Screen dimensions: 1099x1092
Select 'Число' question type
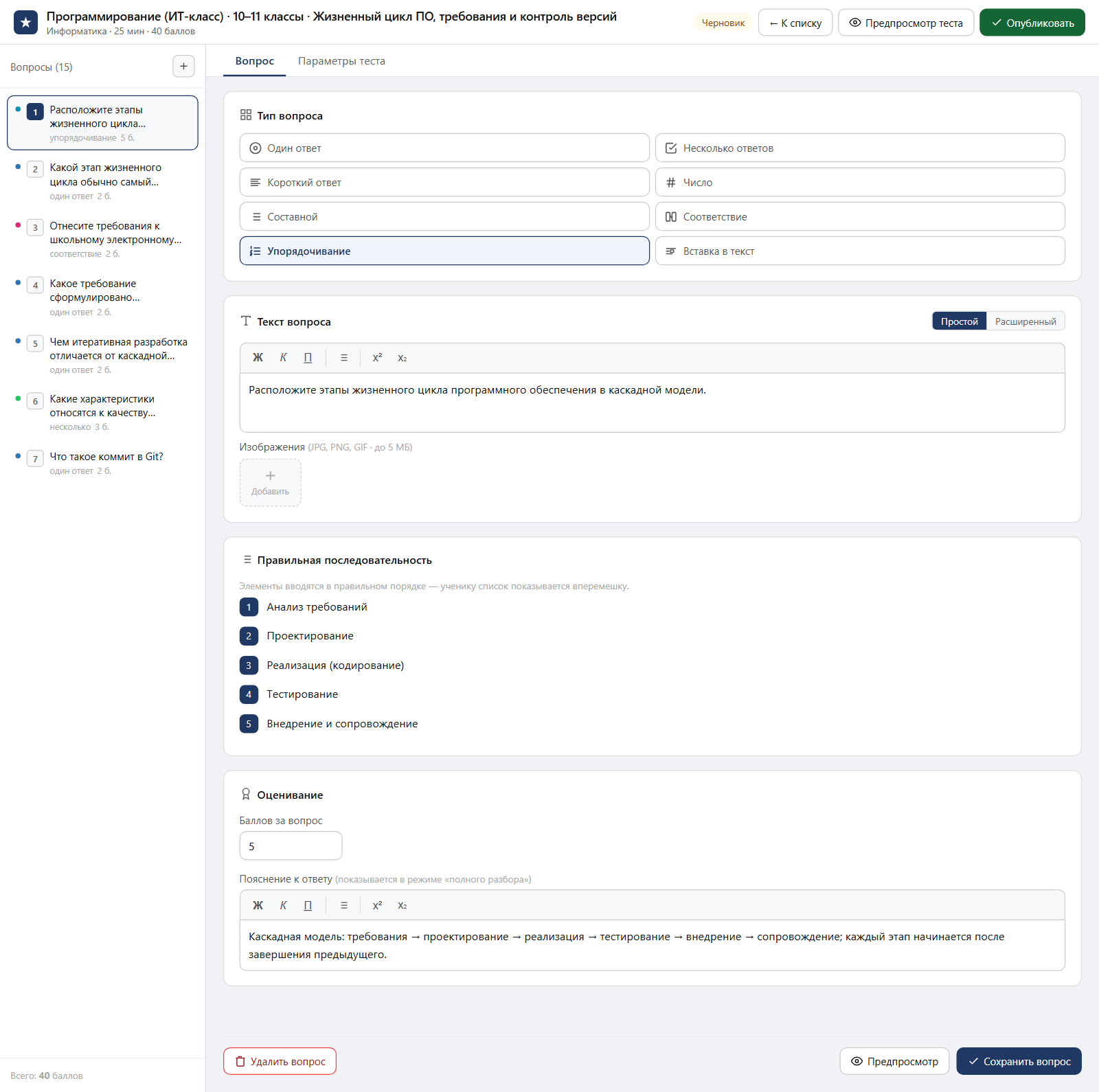pos(860,183)
